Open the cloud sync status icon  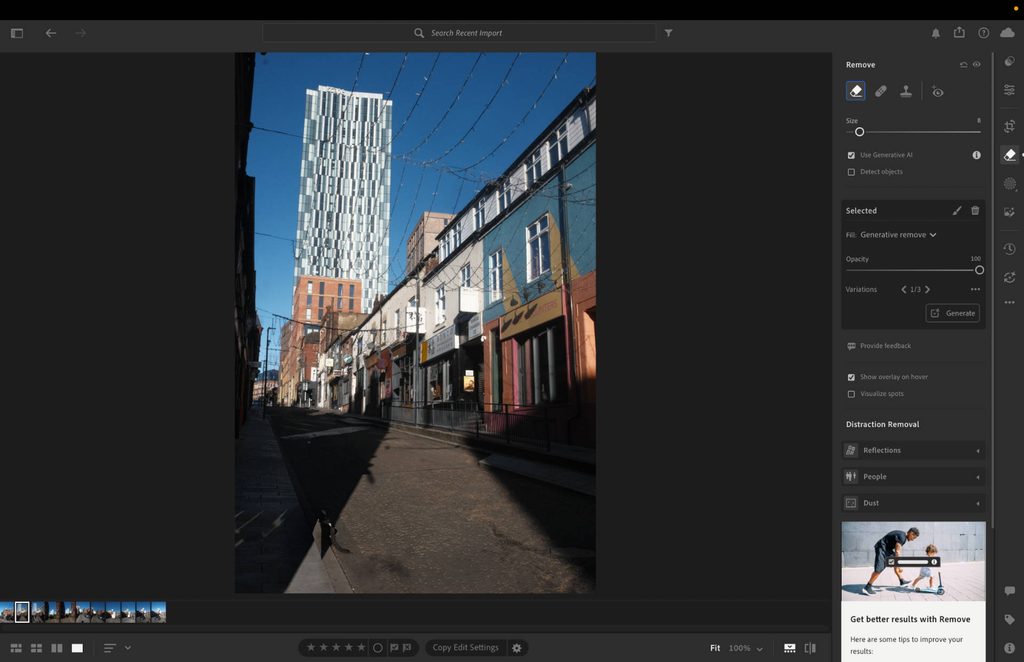click(x=1008, y=33)
